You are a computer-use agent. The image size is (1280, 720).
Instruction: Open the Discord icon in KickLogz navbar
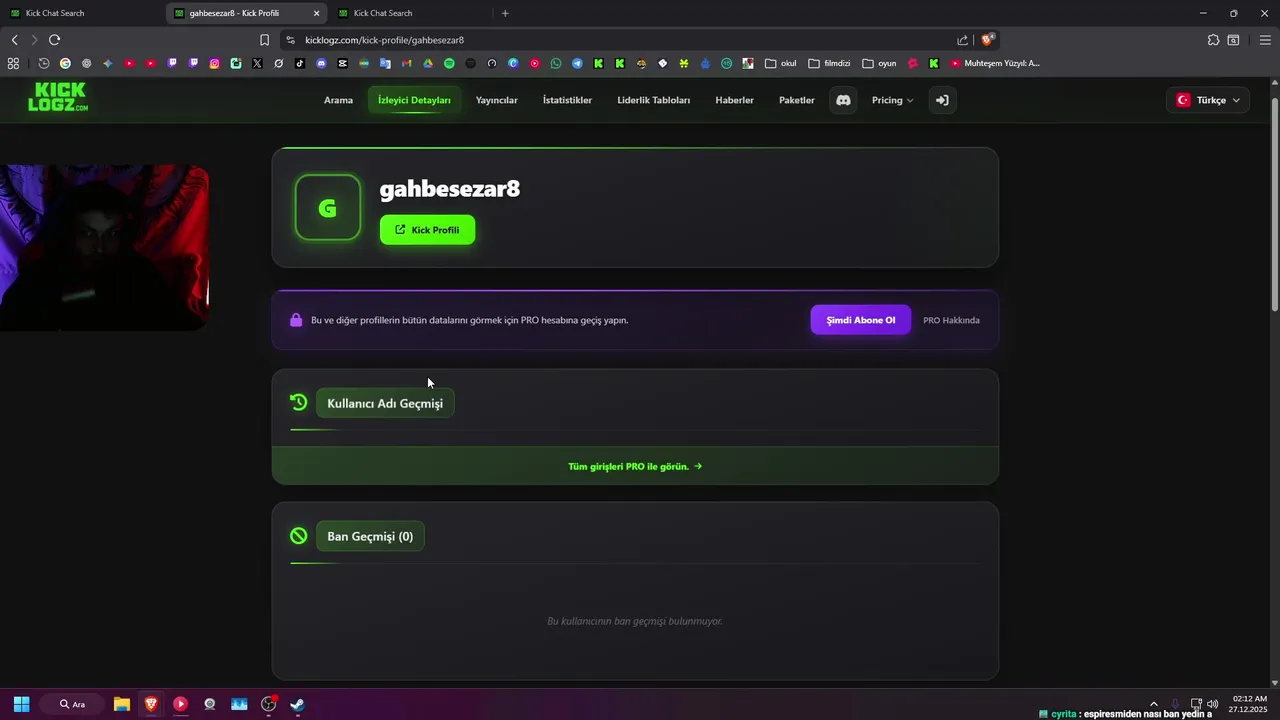pyautogui.click(x=843, y=100)
